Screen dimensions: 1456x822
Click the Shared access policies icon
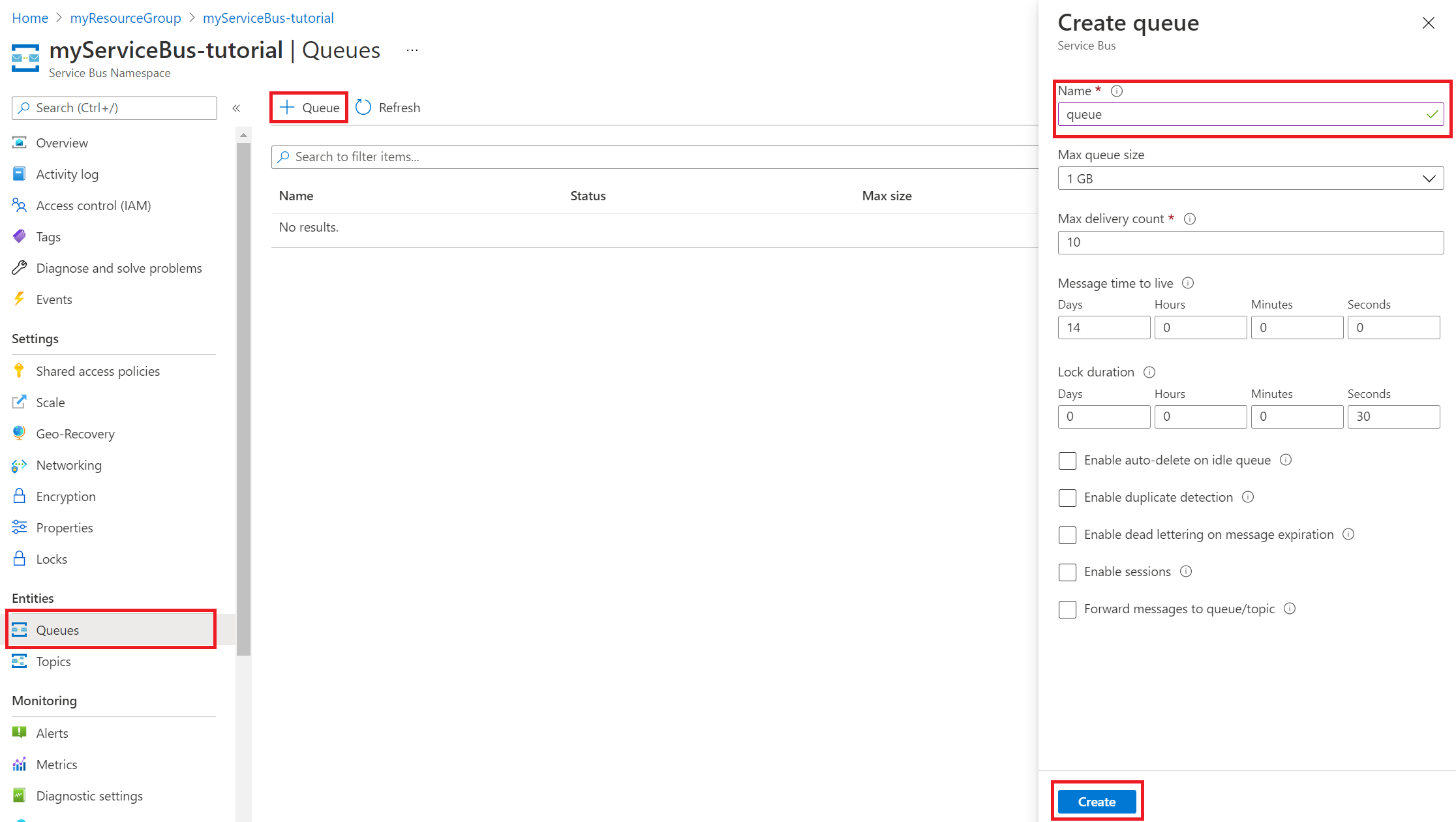[17, 370]
